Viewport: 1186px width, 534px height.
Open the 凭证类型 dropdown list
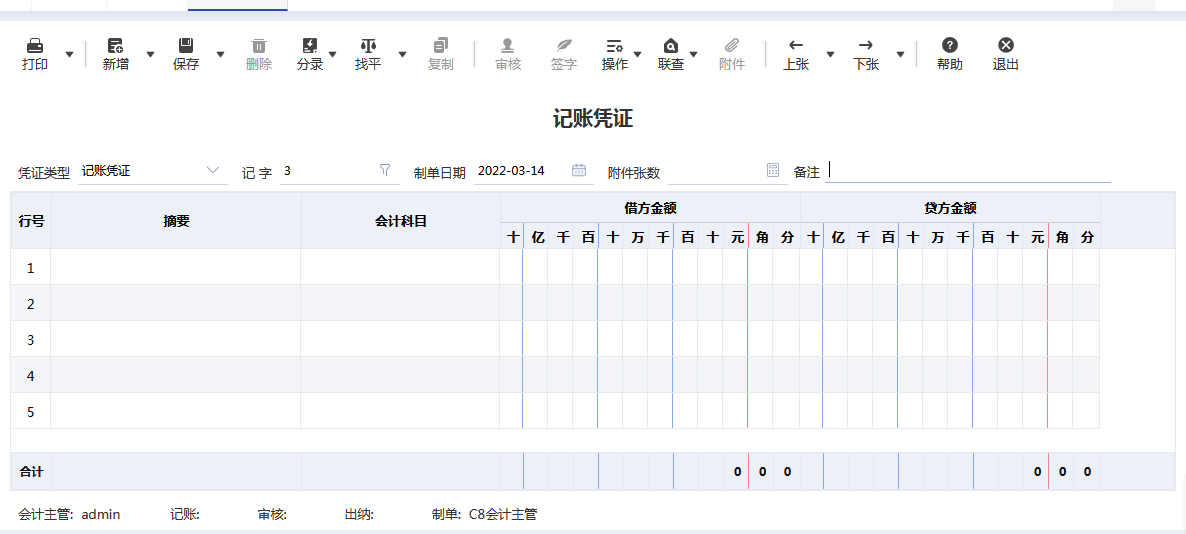pyautogui.click(x=212, y=170)
